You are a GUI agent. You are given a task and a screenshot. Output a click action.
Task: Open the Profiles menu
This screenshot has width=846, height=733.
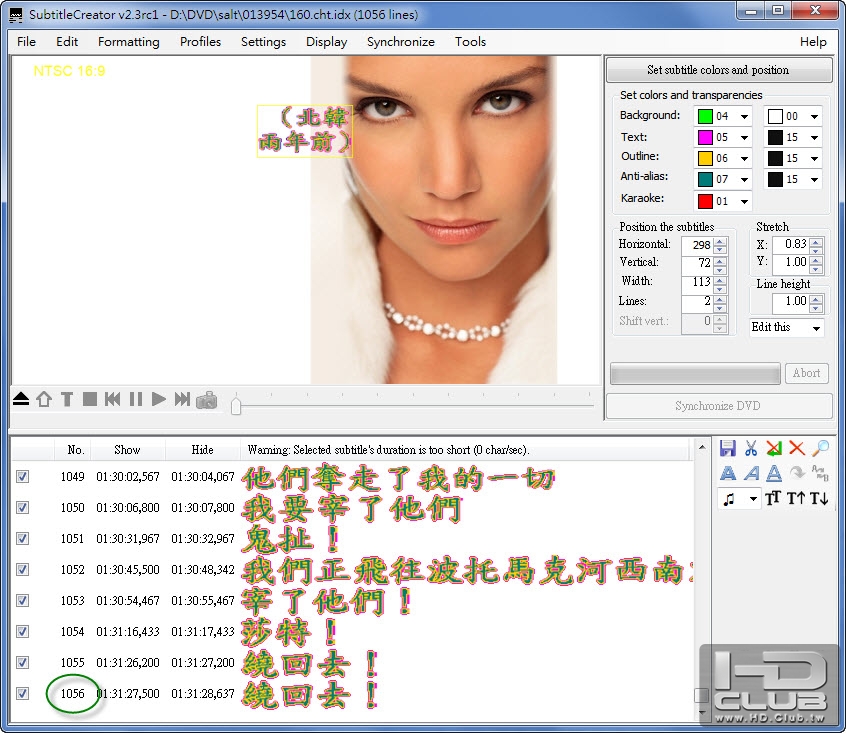(x=200, y=42)
